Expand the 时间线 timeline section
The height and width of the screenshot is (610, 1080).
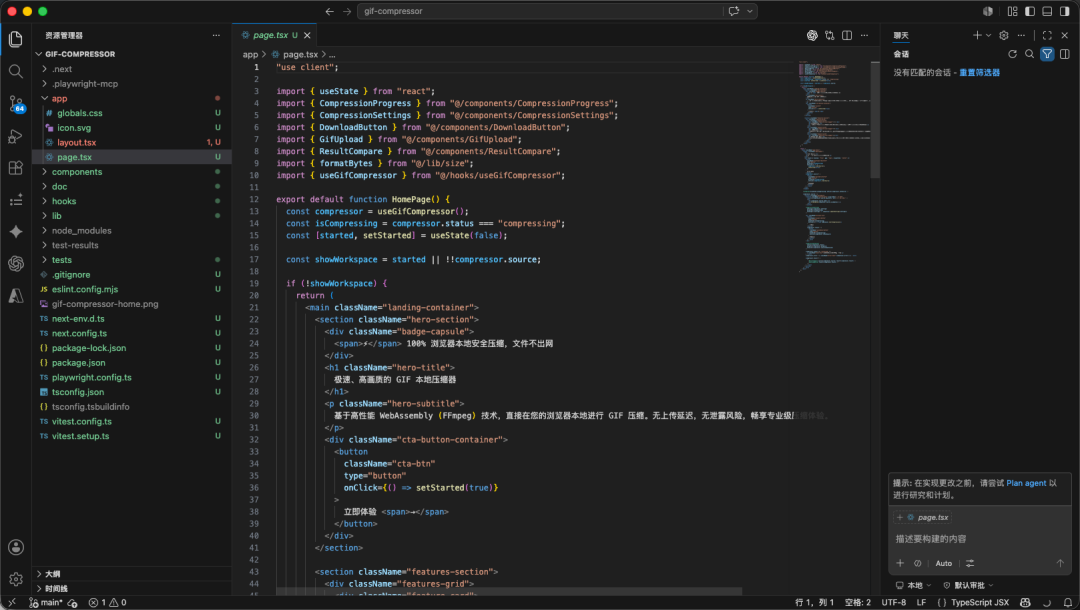click(132, 589)
